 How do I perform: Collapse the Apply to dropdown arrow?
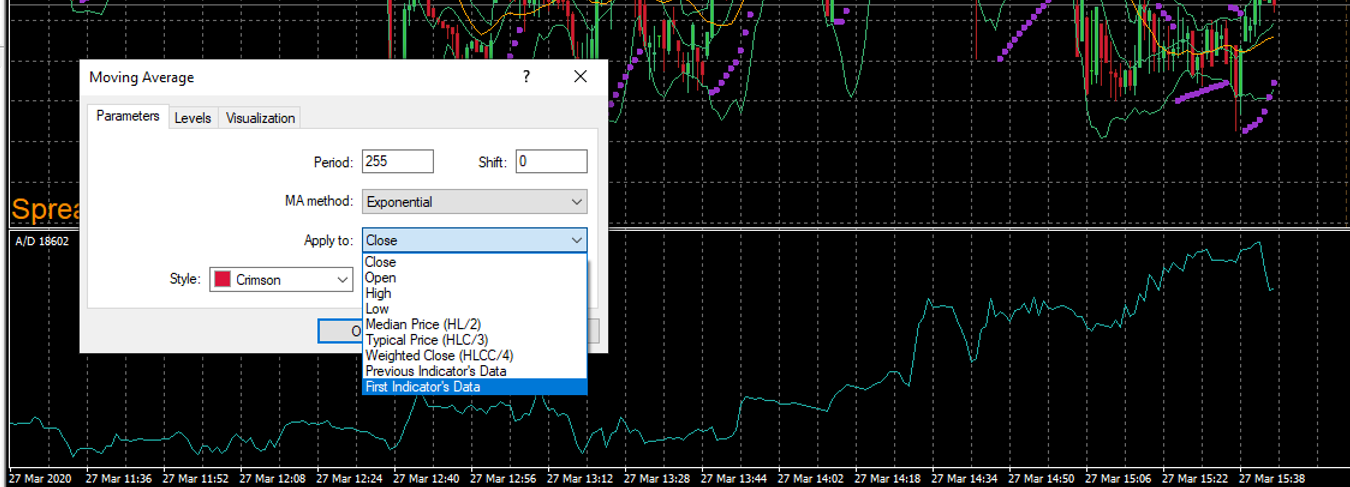pyautogui.click(x=577, y=240)
